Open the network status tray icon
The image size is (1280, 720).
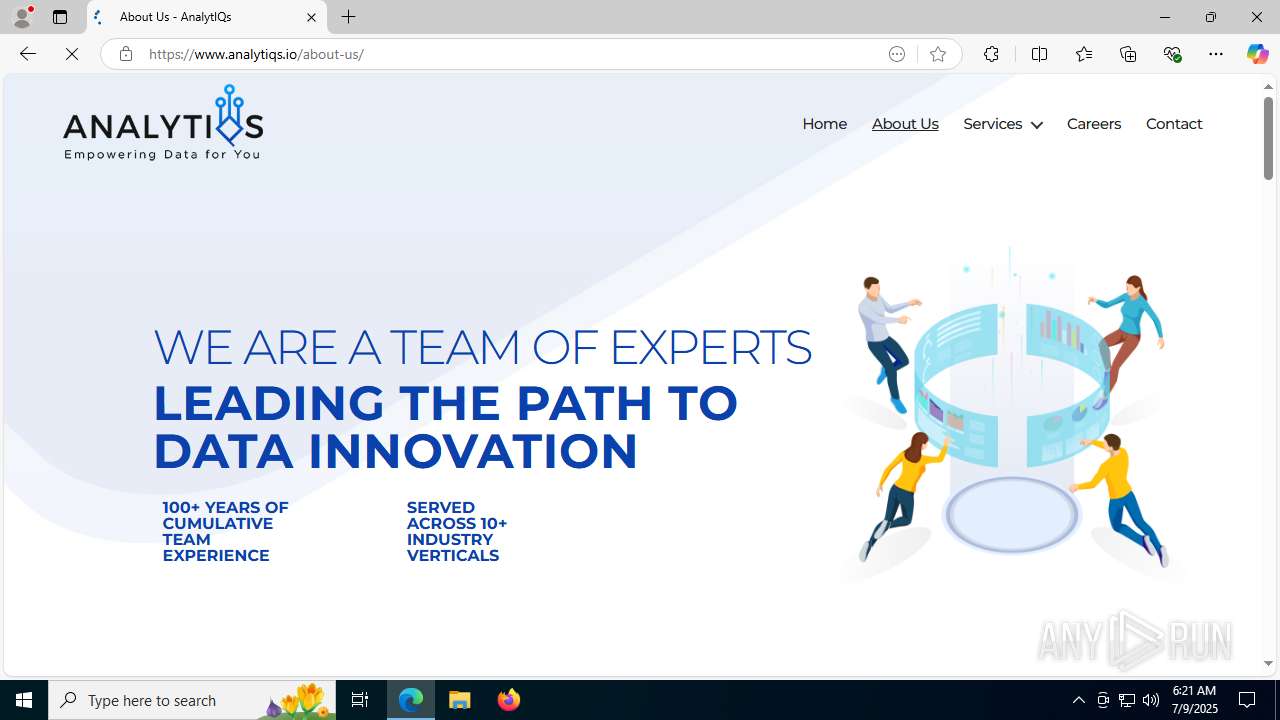pyautogui.click(x=1127, y=700)
